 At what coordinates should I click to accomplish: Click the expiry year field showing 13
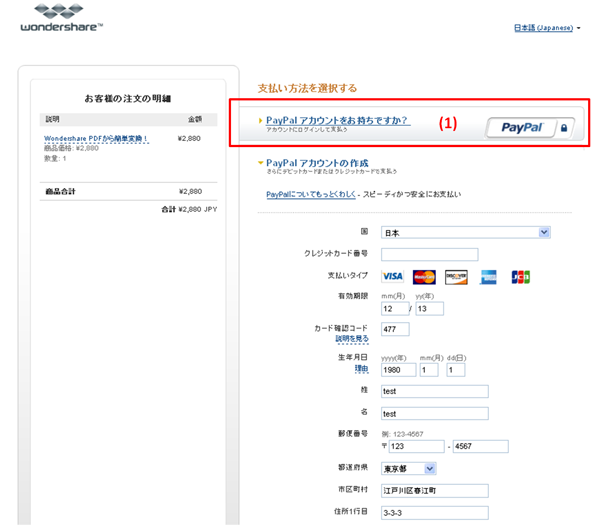(430, 308)
